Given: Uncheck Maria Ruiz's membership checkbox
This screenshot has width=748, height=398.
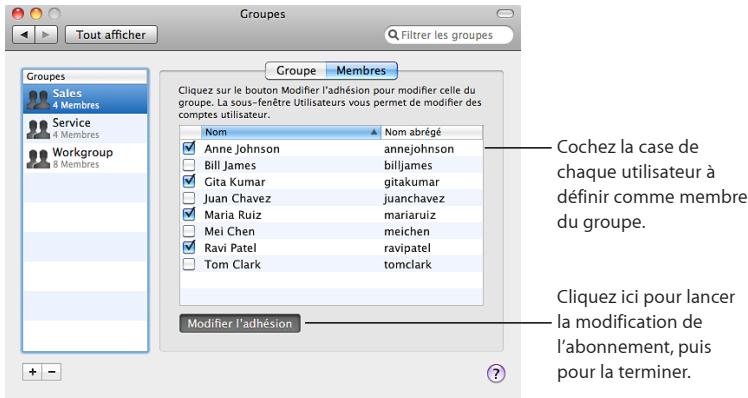Looking at the screenshot, I should pyautogui.click(x=189, y=214).
